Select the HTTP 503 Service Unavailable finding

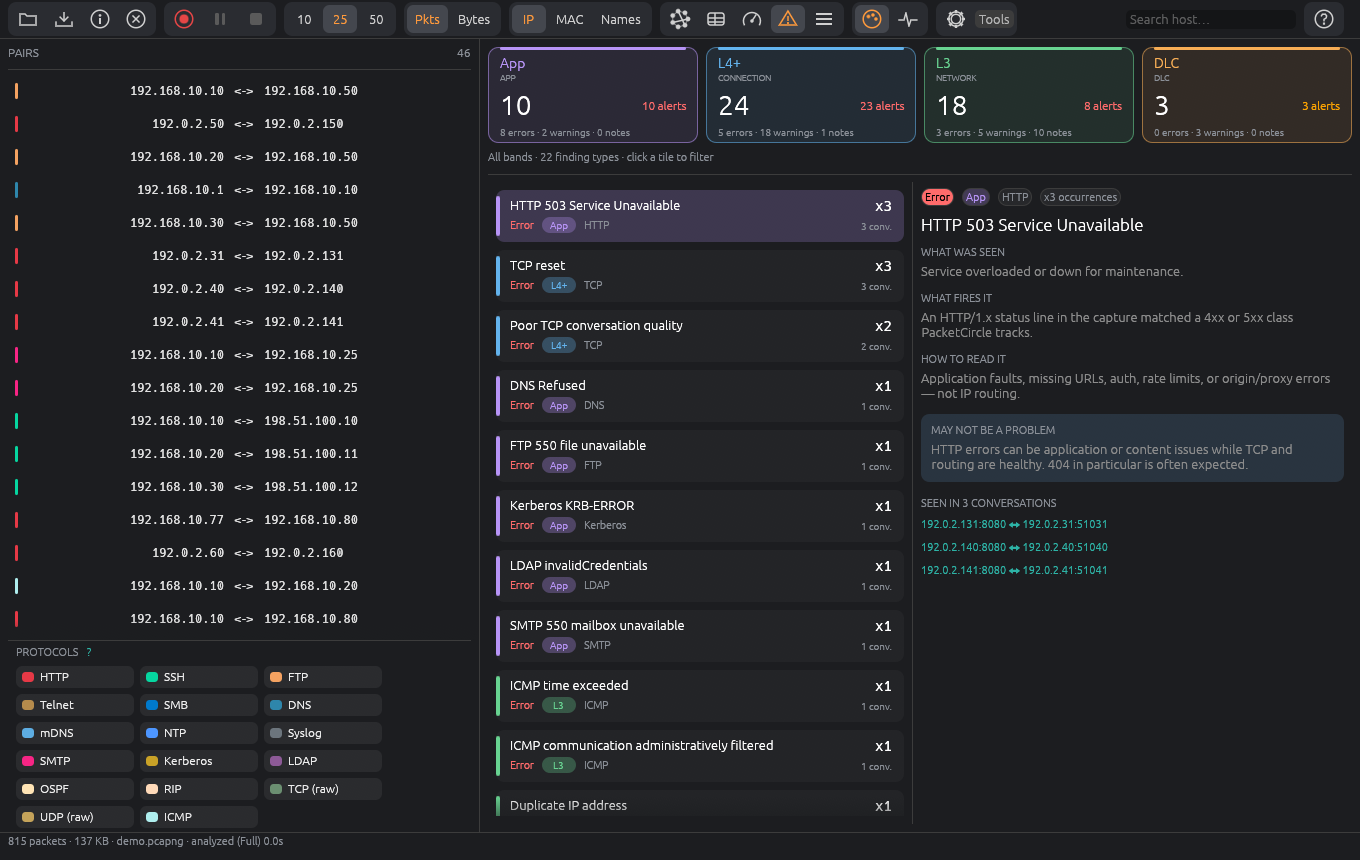(x=700, y=215)
